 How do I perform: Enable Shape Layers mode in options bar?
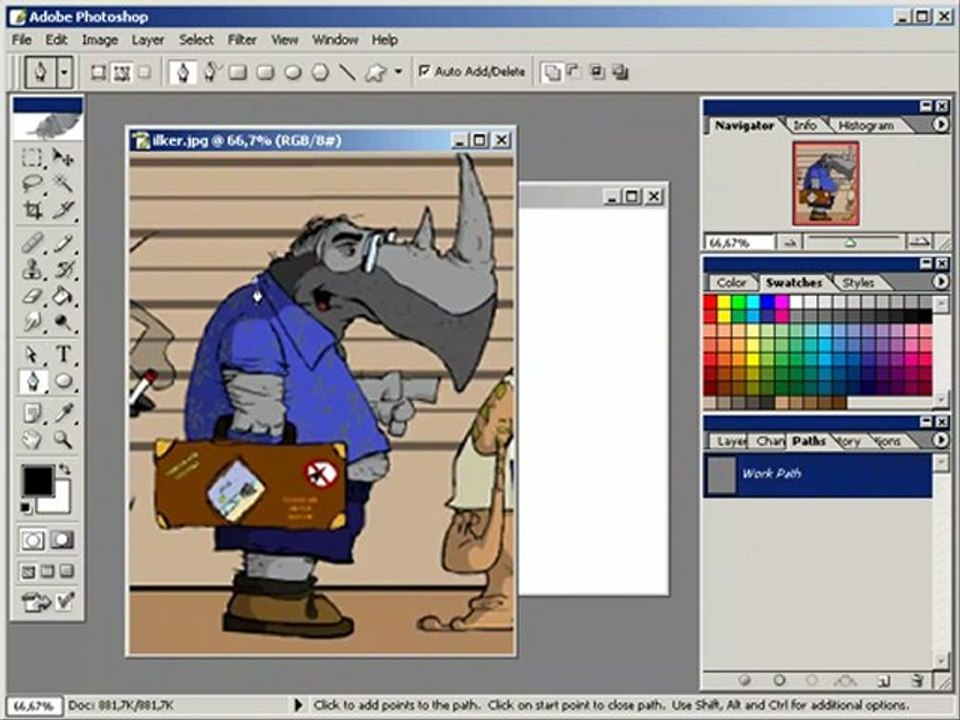click(98, 73)
